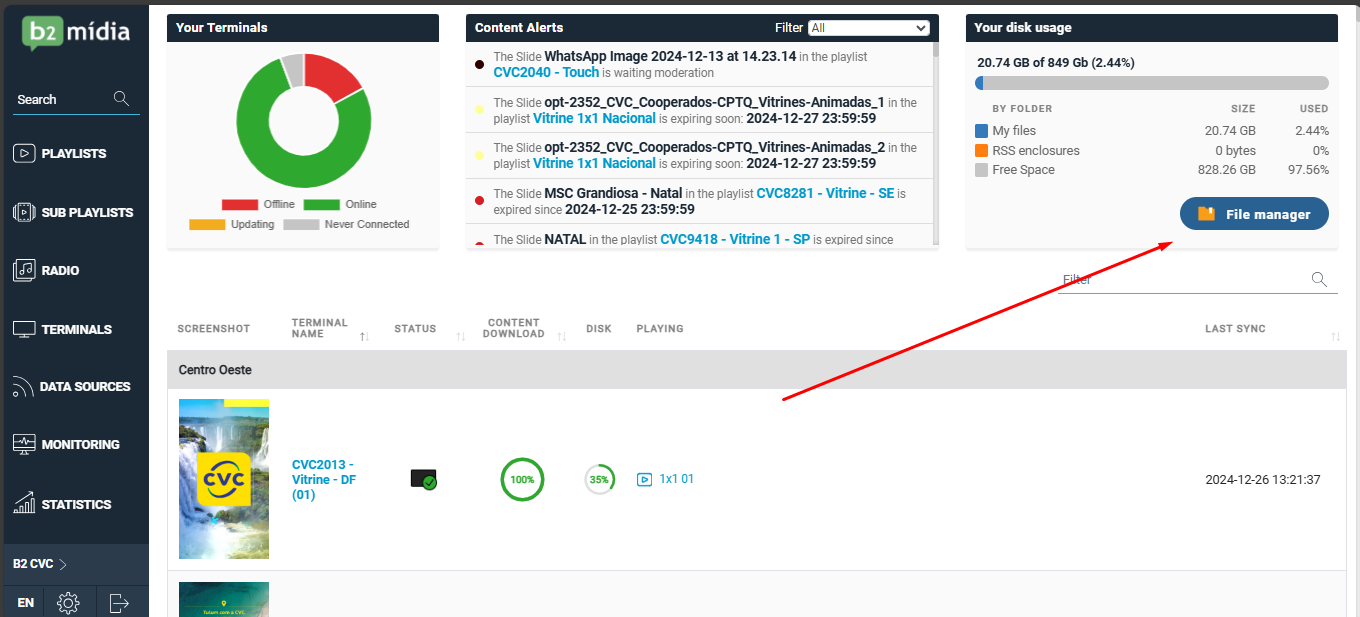Viewport: 1360px width, 617px height.
Task: Click the last sync time 2024-12-26 13:21:37
Action: [1263, 480]
